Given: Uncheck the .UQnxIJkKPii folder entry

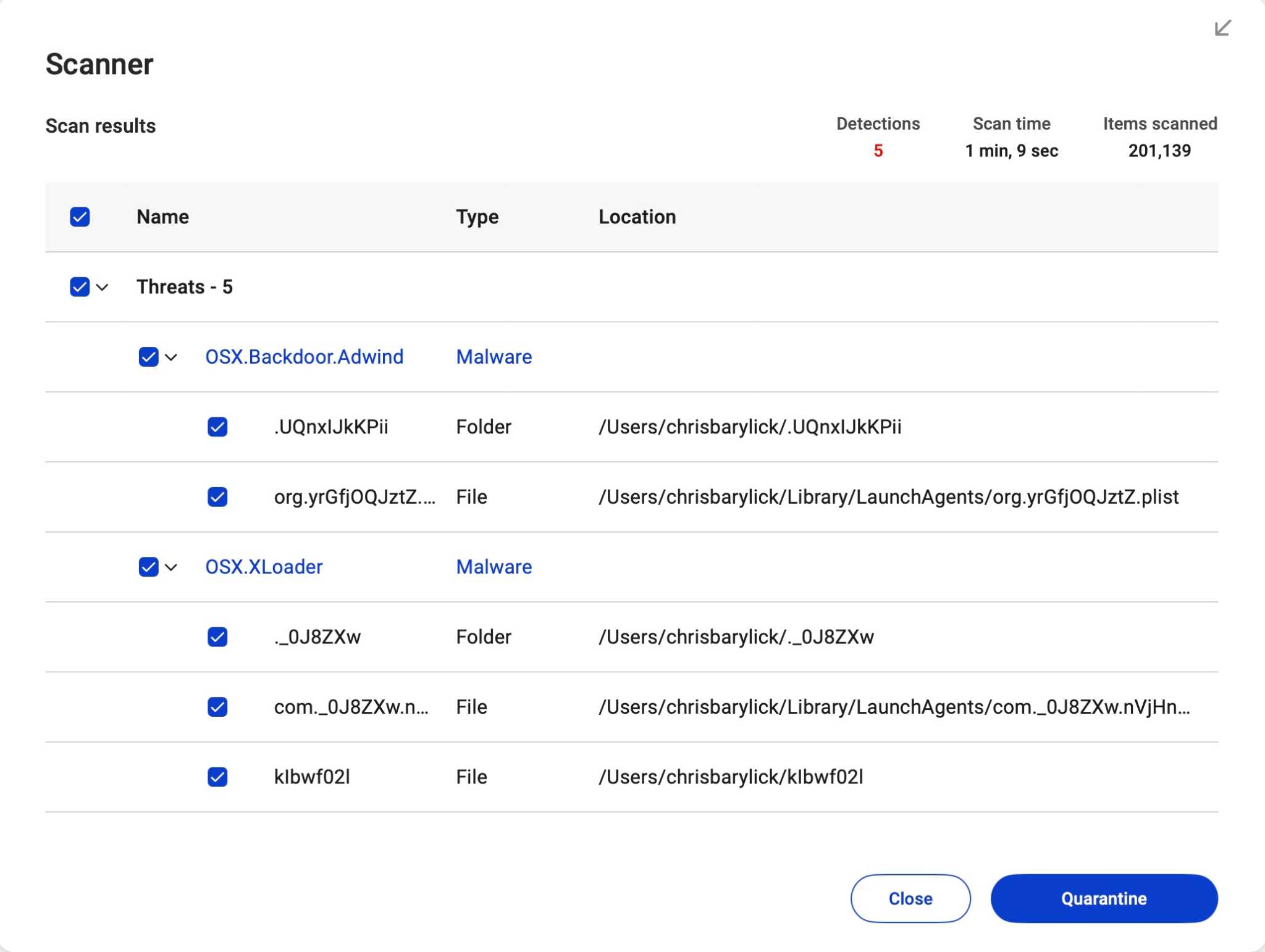Looking at the screenshot, I should click(217, 427).
